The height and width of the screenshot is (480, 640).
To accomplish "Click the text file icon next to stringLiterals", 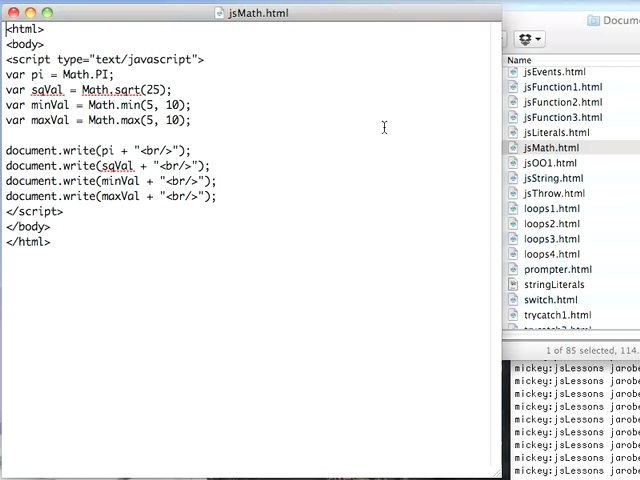I will (x=513, y=284).
